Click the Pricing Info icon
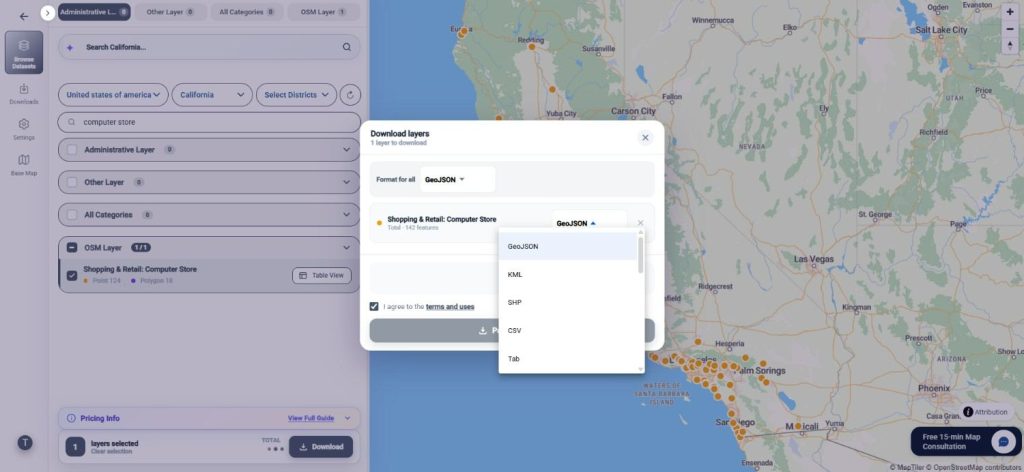 (x=71, y=418)
